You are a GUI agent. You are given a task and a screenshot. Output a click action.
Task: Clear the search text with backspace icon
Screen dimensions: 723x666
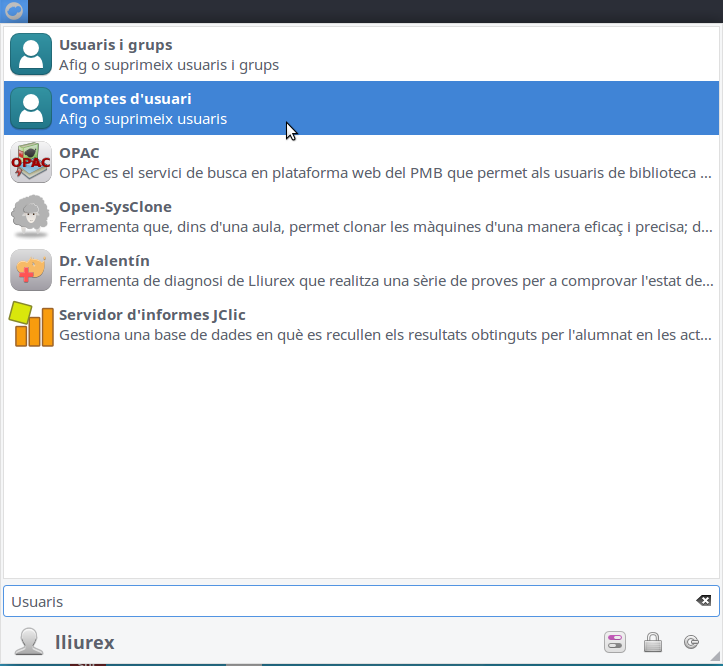703,601
